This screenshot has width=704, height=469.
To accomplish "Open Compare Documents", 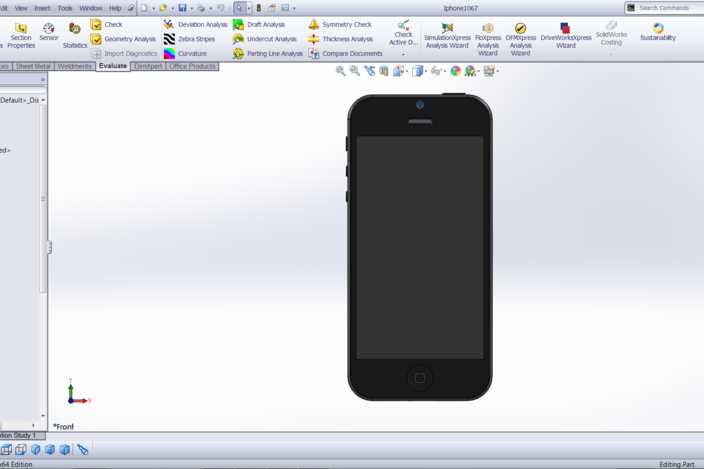I will [346, 53].
